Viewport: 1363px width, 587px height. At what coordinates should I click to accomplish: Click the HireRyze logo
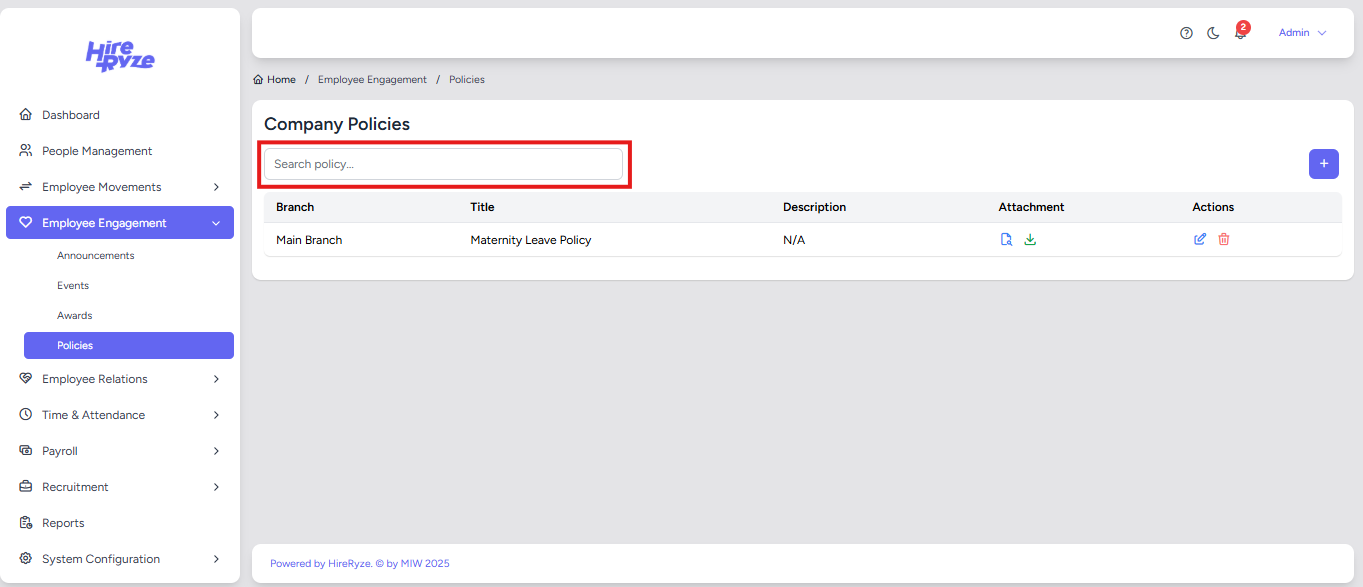[120, 56]
